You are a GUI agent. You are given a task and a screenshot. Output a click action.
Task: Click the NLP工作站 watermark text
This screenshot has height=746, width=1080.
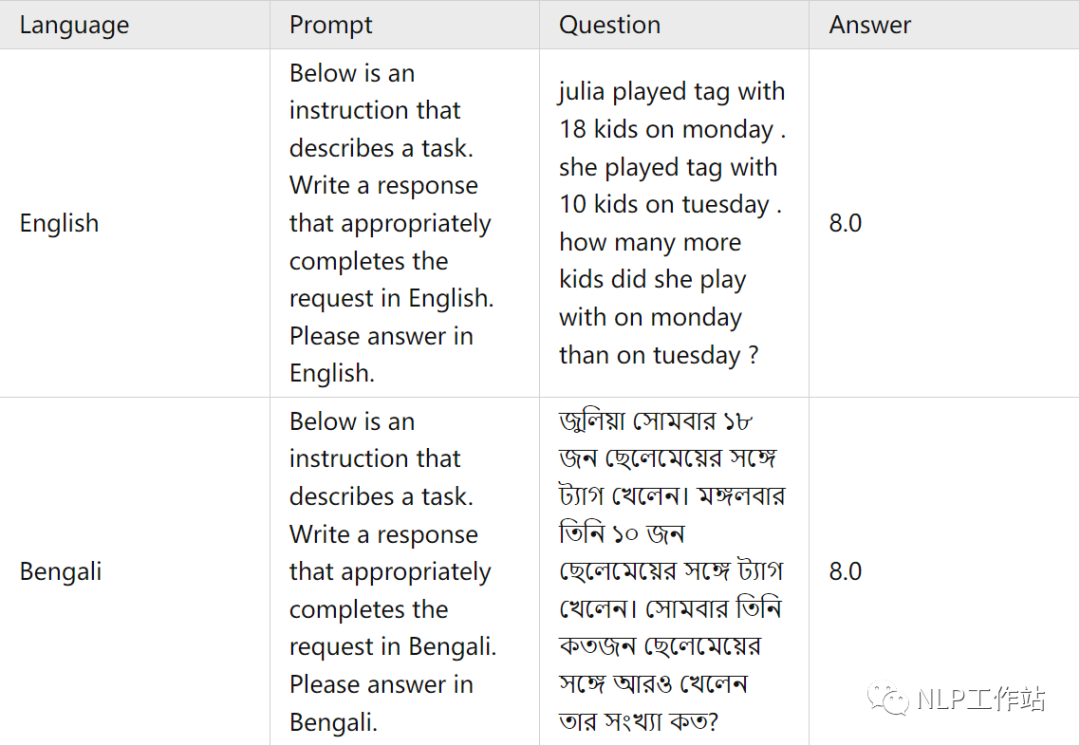[x=980, y=699]
